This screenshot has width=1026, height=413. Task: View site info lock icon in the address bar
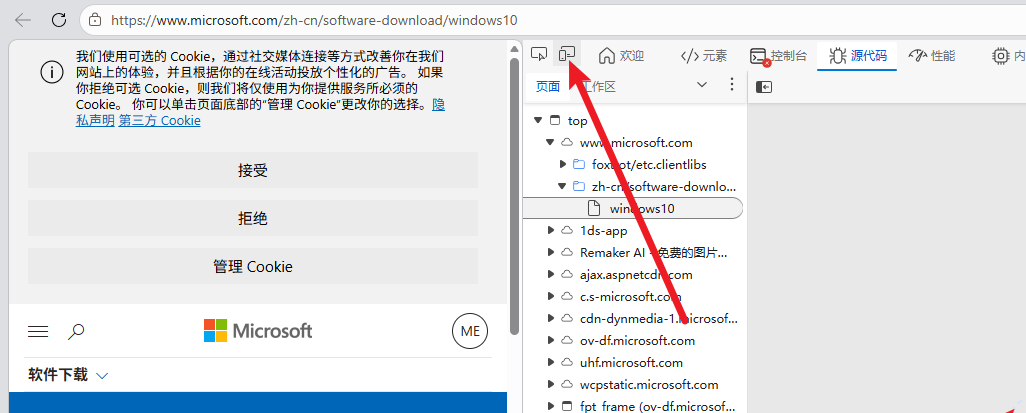pos(96,20)
